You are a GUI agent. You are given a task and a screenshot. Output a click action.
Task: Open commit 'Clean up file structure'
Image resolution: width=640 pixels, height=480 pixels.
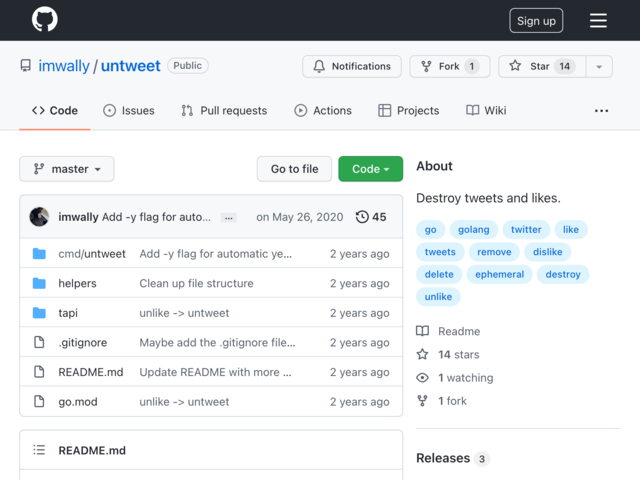point(196,283)
